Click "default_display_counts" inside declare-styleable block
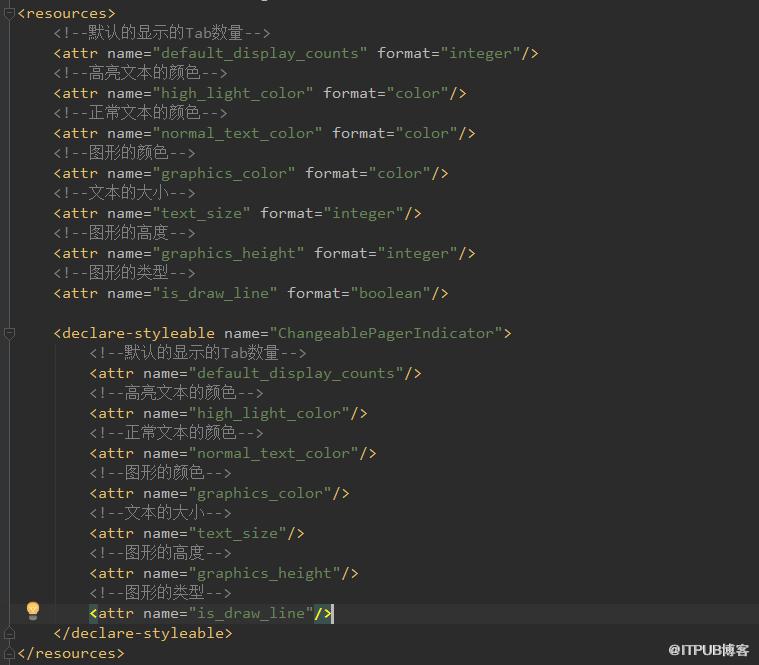The height and width of the screenshot is (665, 759). (296, 373)
